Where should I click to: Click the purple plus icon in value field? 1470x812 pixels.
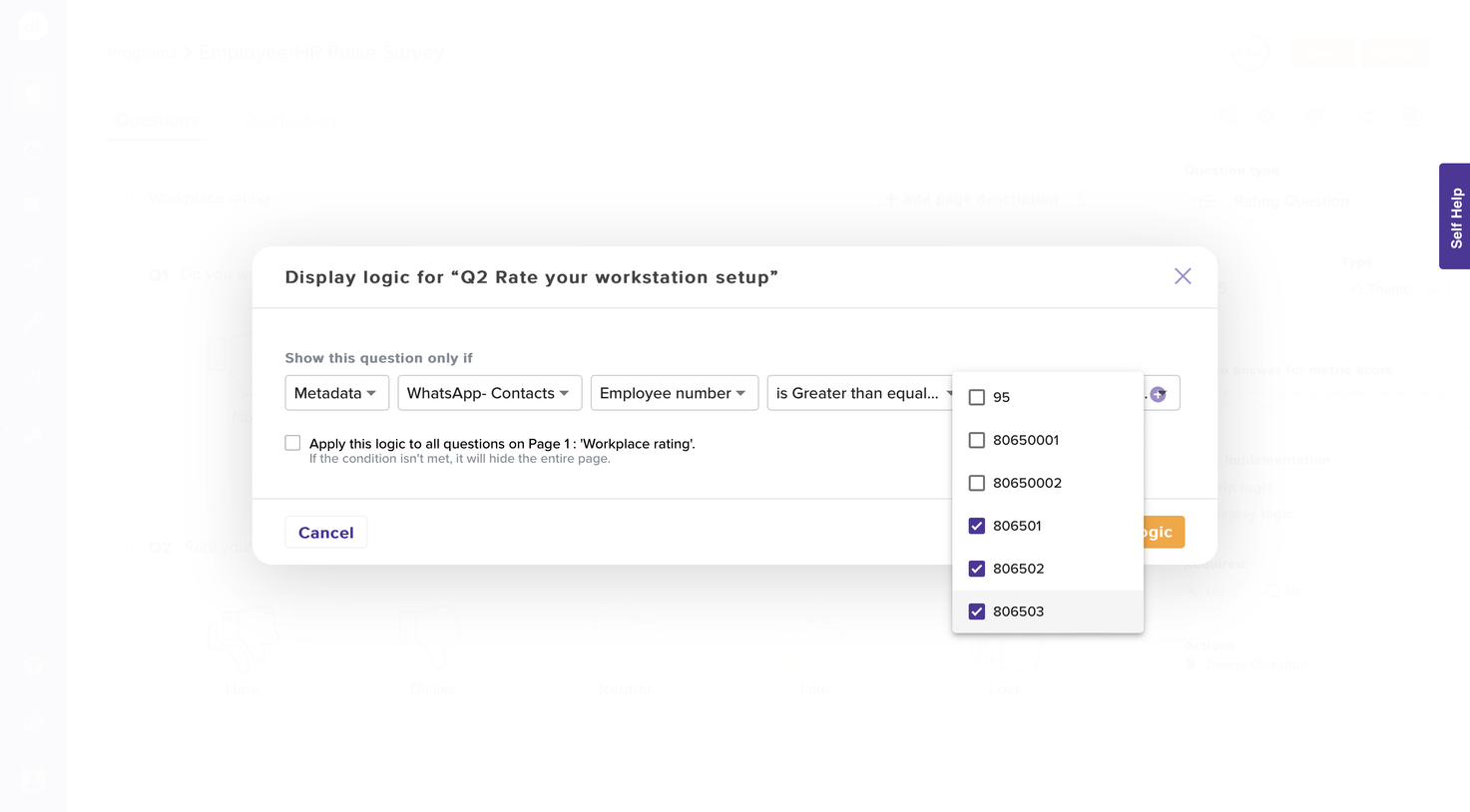pyautogui.click(x=1158, y=394)
